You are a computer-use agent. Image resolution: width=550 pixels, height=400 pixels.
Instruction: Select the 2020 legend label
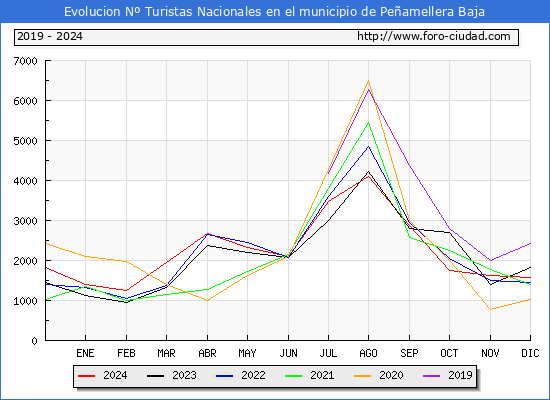391,375
